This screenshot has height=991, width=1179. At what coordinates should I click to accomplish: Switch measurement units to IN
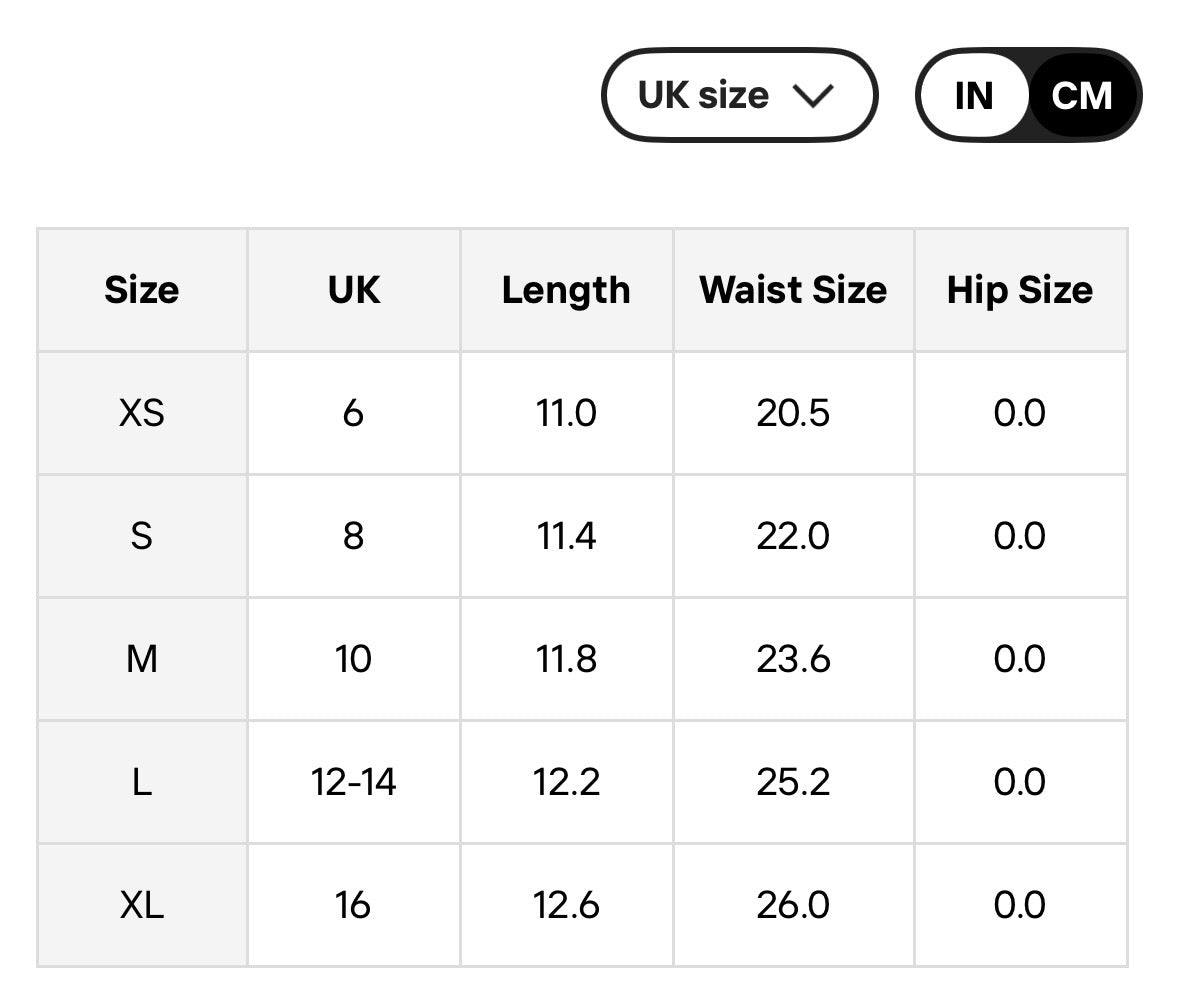click(x=974, y=95)
